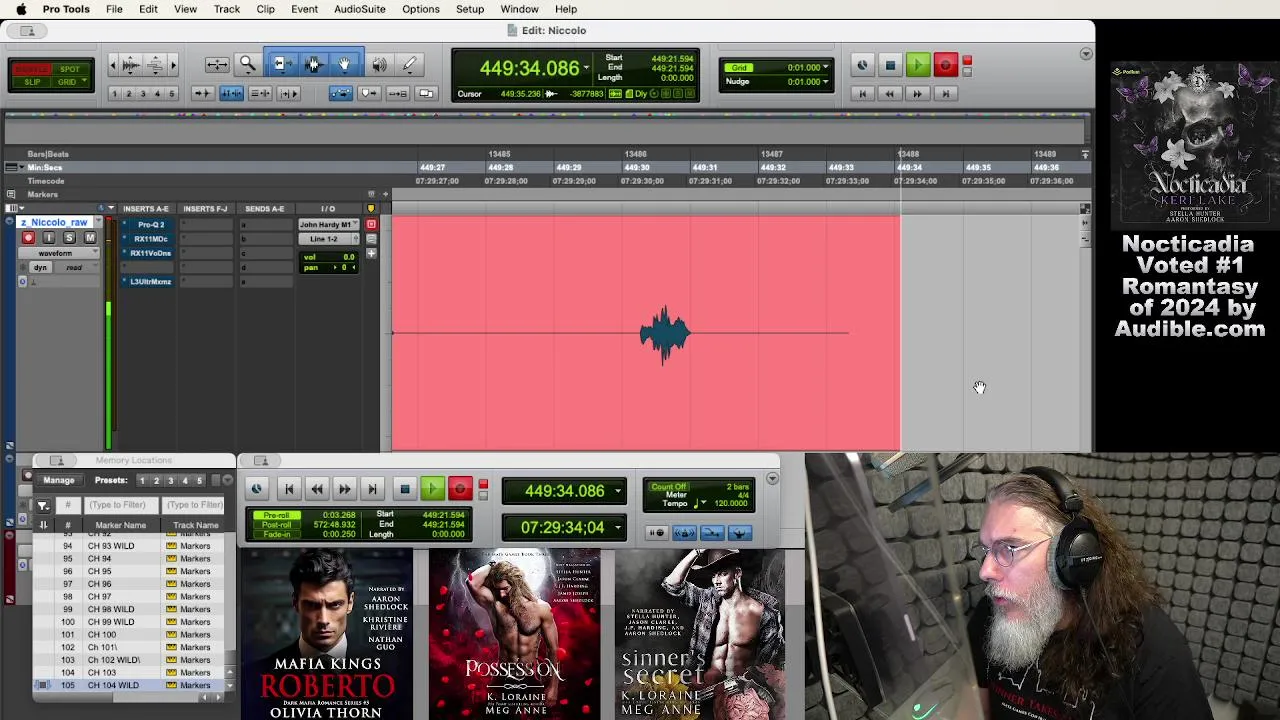Click Go to End in the floating Transport
Image resolution: width=1280 pixels, height=720 pixels.
click(x=372, y=489)
